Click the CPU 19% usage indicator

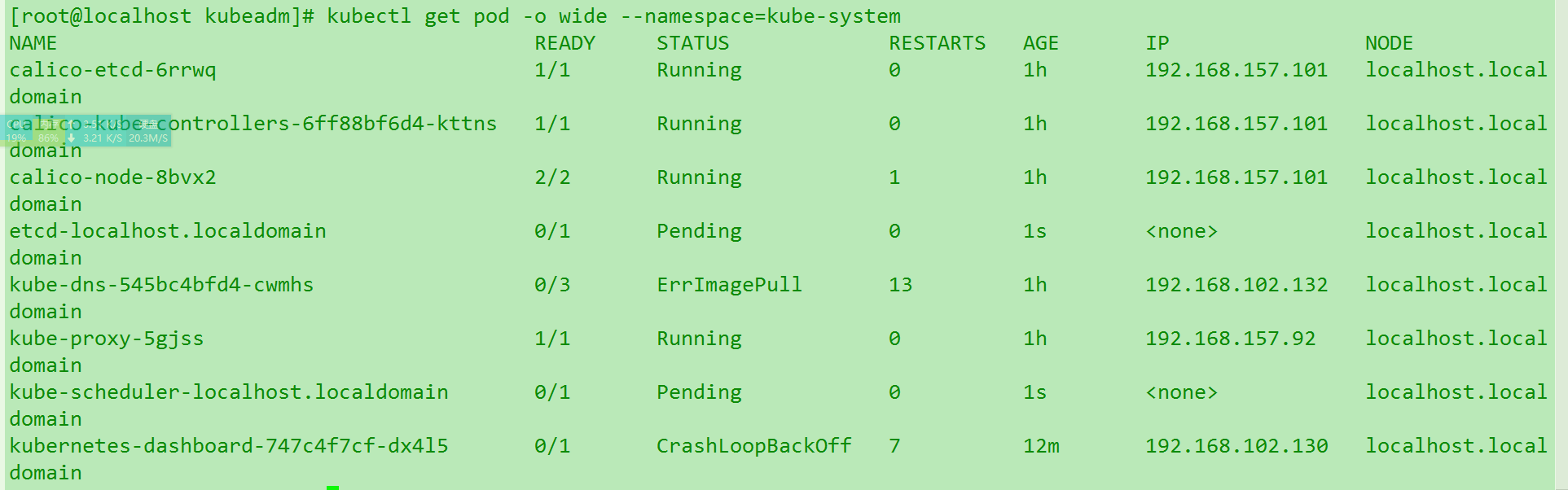pos(16,138)
